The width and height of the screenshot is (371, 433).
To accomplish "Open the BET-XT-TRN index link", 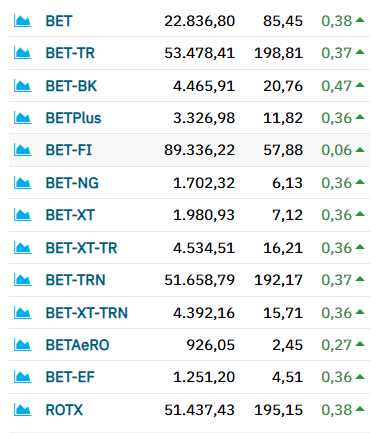I will [87, 313].
